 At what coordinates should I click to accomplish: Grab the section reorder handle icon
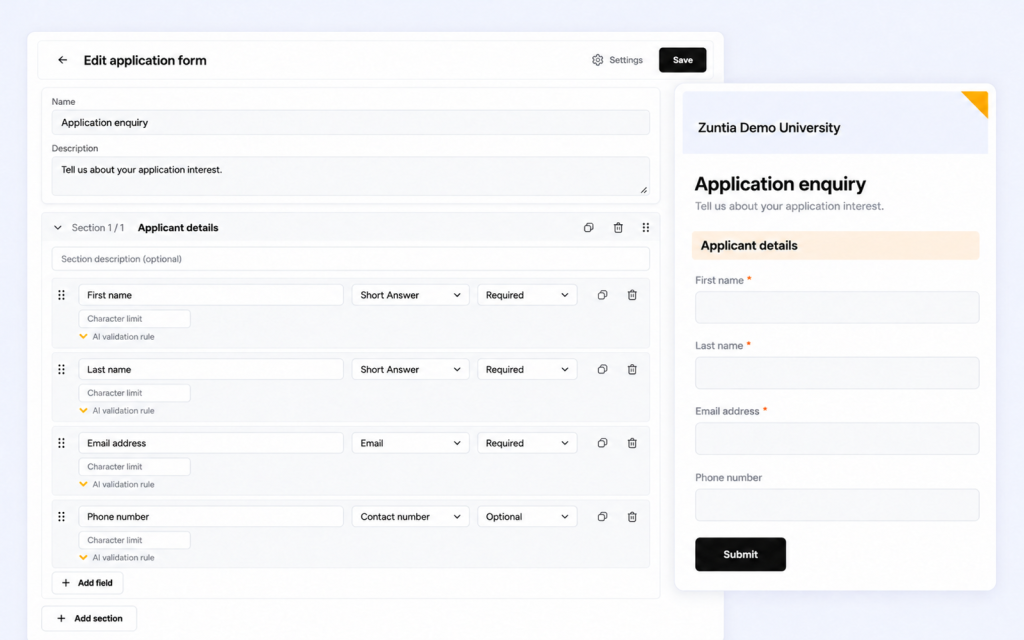[645, 228]
